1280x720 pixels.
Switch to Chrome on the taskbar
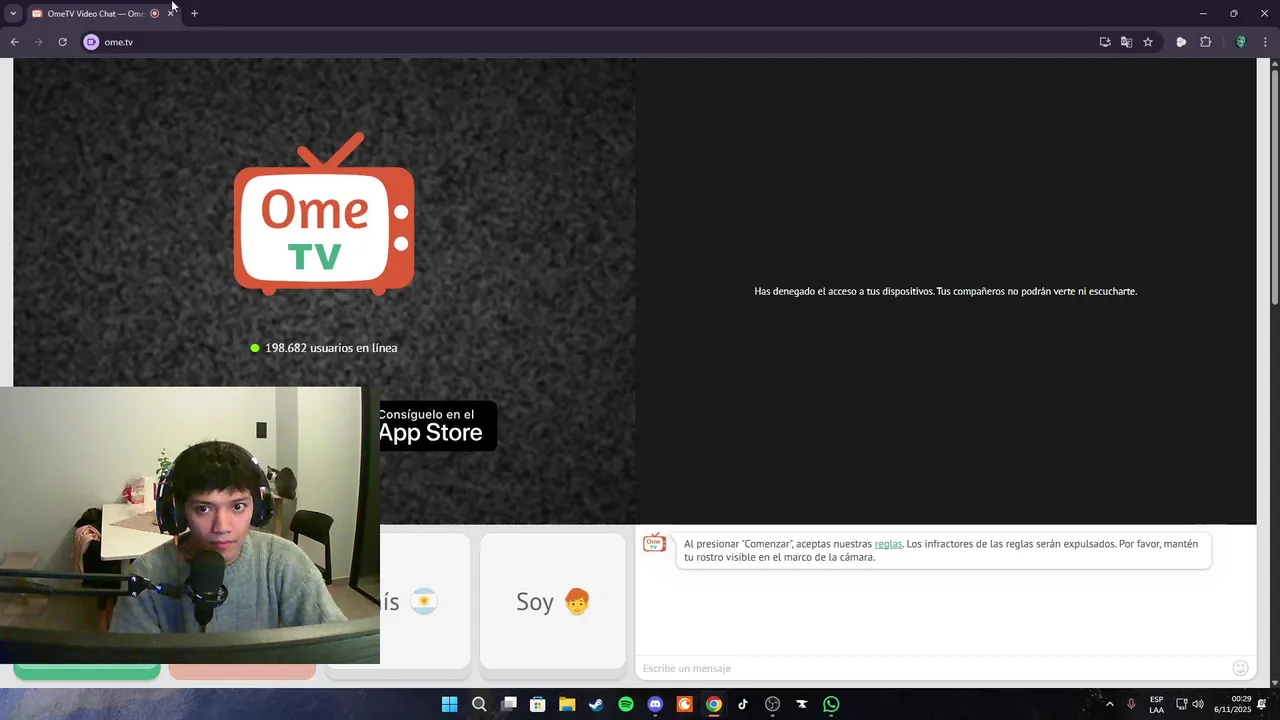714,704
